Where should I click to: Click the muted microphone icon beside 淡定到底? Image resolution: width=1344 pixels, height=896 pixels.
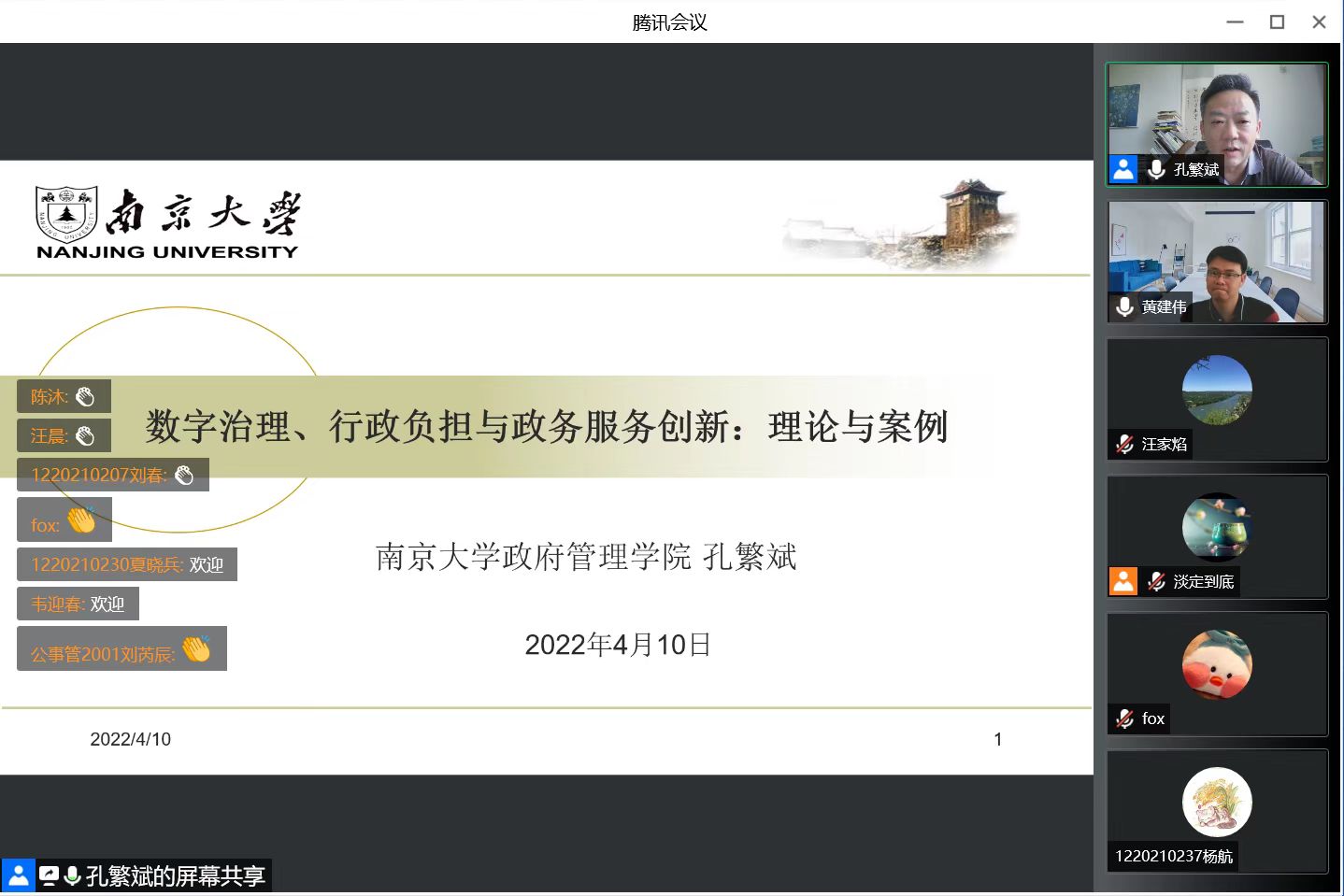(x=1156, y=581)
